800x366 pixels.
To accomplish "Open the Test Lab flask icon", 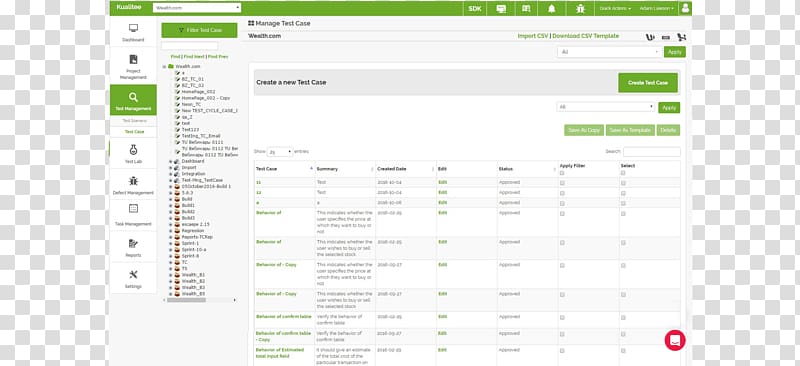I will point(133,150).
